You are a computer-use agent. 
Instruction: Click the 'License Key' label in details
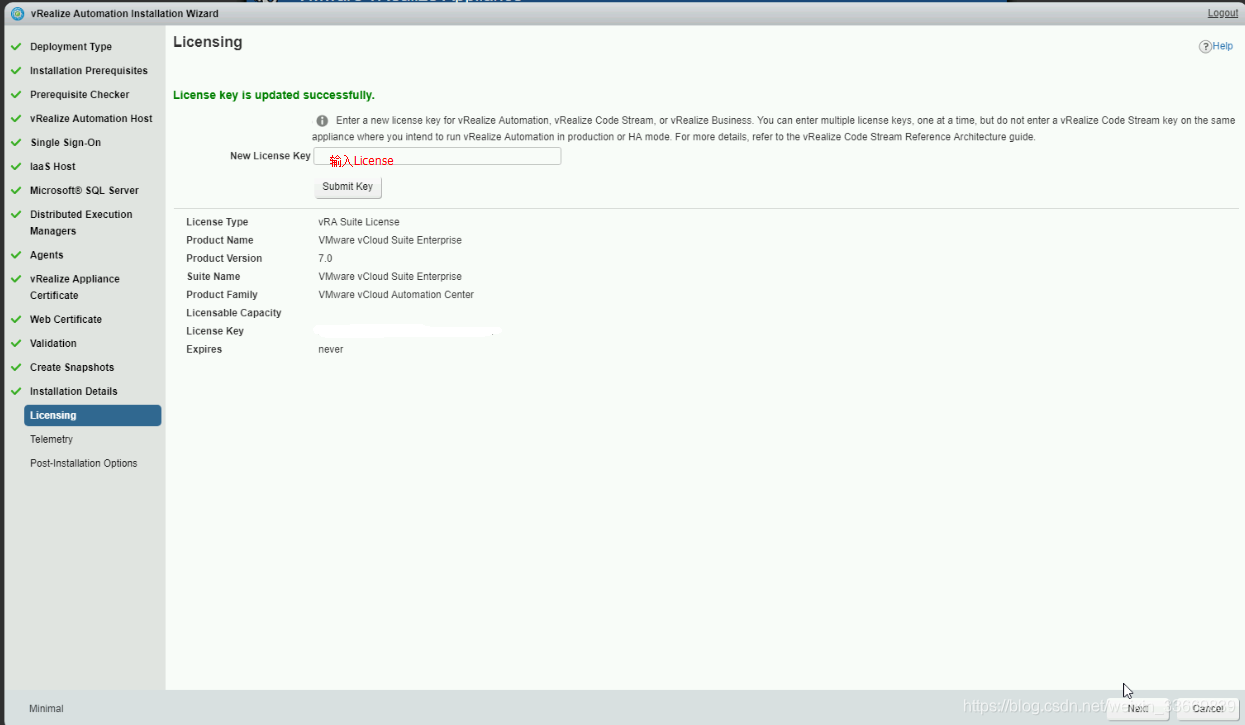(x=215, y=331)
